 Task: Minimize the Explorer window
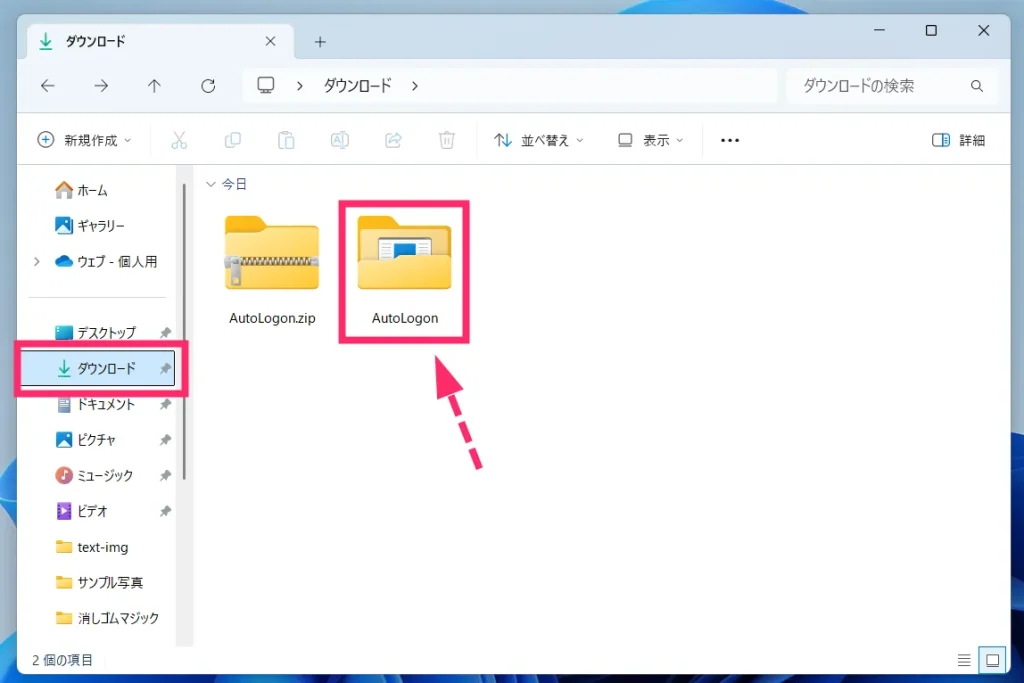[880, 31]
